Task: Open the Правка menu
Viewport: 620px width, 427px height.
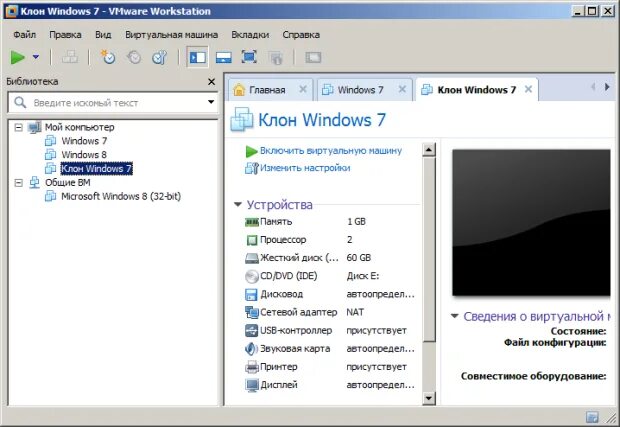Action: [65, 35]
